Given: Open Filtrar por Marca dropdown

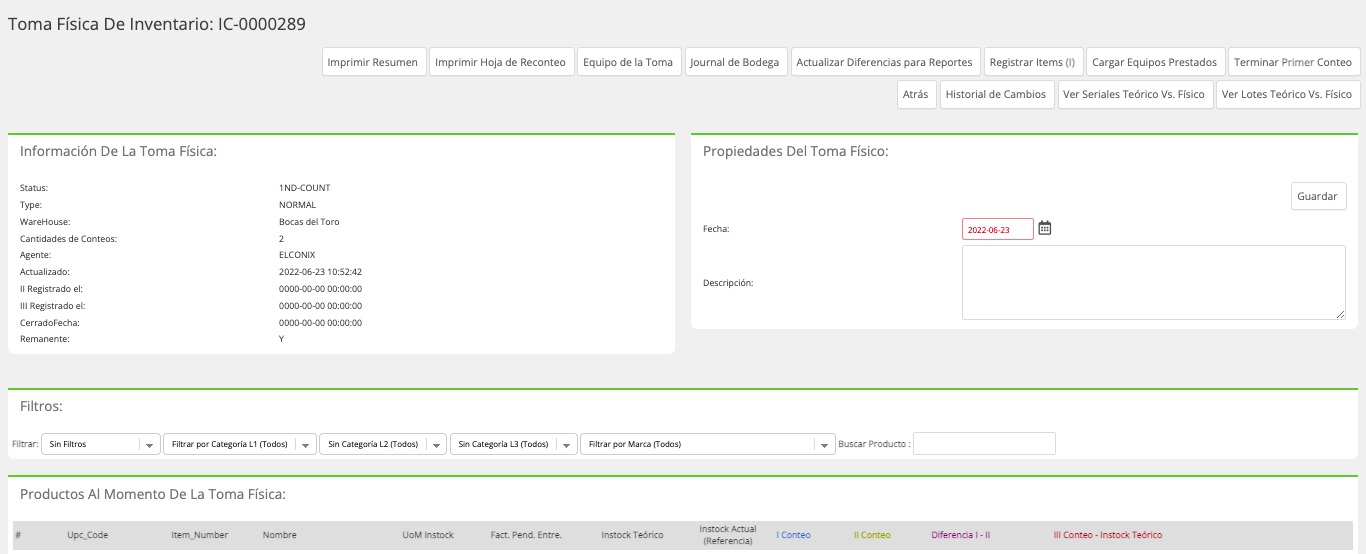Looking at the screenshot, I should click(708, 444).
